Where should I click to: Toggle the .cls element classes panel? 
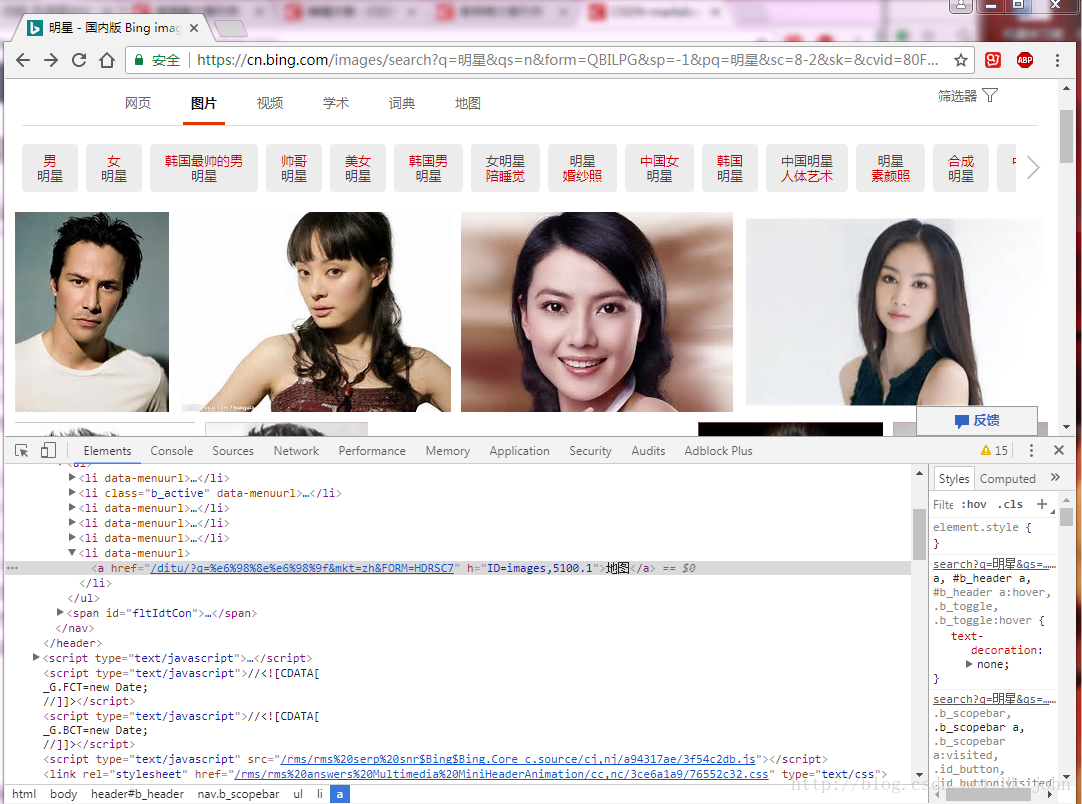[x=1010, y=504]
